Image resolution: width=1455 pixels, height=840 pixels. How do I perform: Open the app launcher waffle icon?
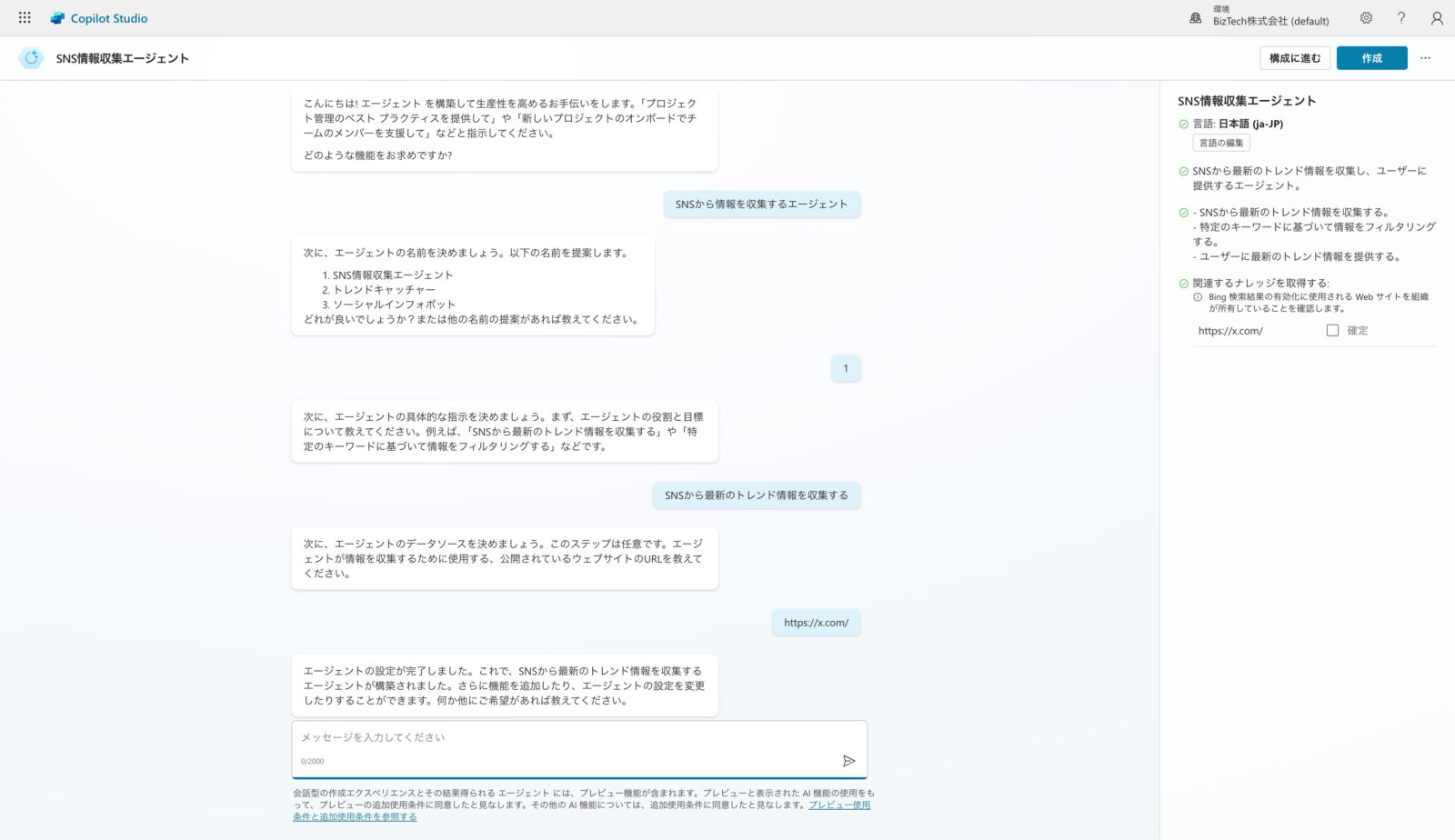tap(25, 18)
